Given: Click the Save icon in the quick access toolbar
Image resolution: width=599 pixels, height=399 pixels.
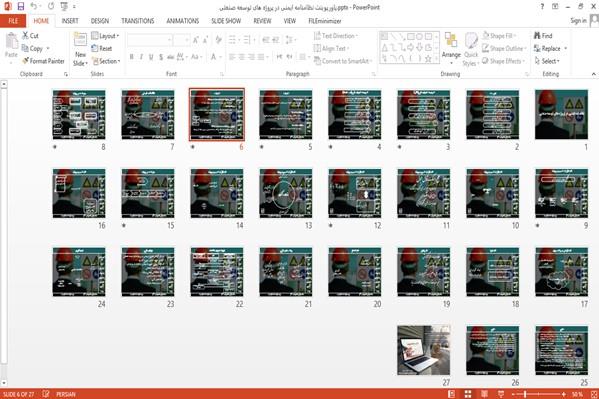Looking at the screenshot, I should click(21, 6).
